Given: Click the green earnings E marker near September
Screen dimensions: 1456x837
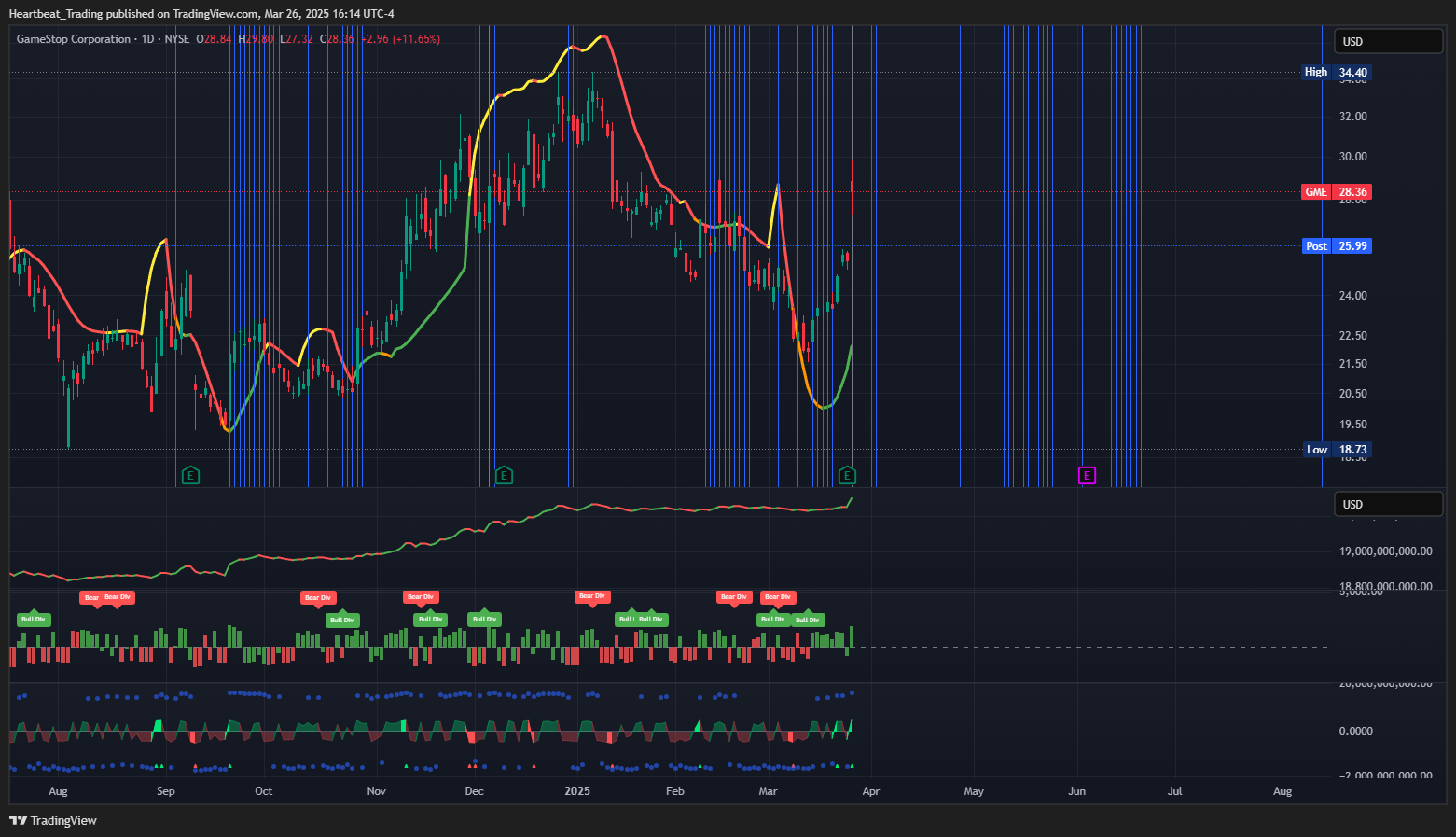Looking at the screenshot, I should pyautogui.click(x=190, y=476).
